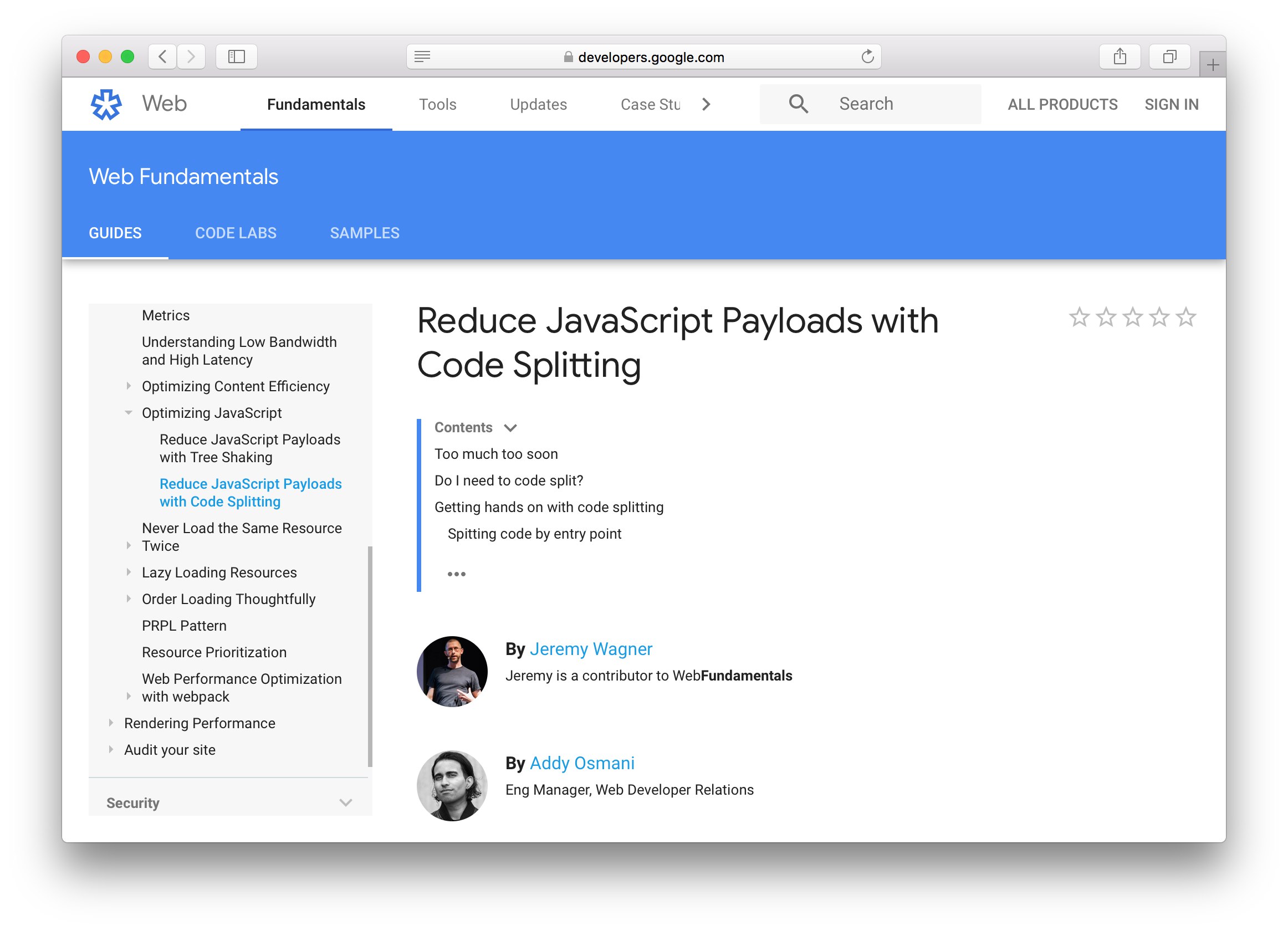Collapse the Contents list chevron
The width and height of the screenshot is (1288, 931).
click(x=510, y=428)
